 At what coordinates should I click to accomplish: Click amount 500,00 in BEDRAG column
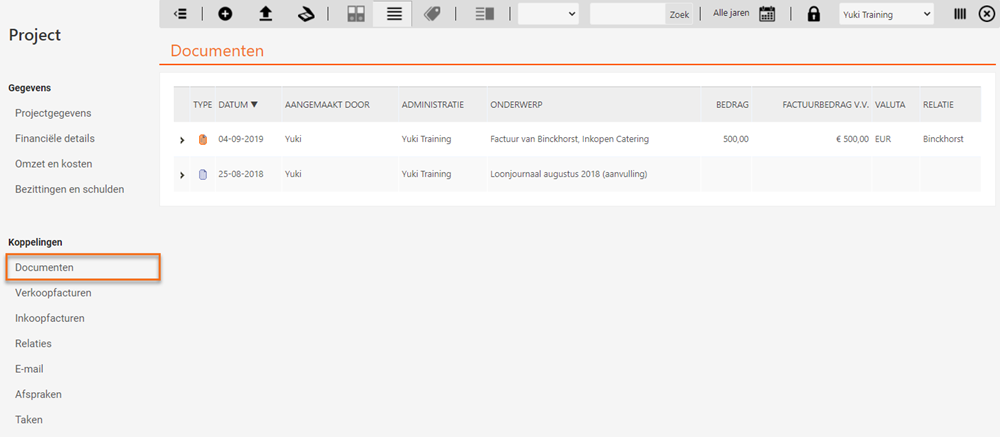(736, 139)
